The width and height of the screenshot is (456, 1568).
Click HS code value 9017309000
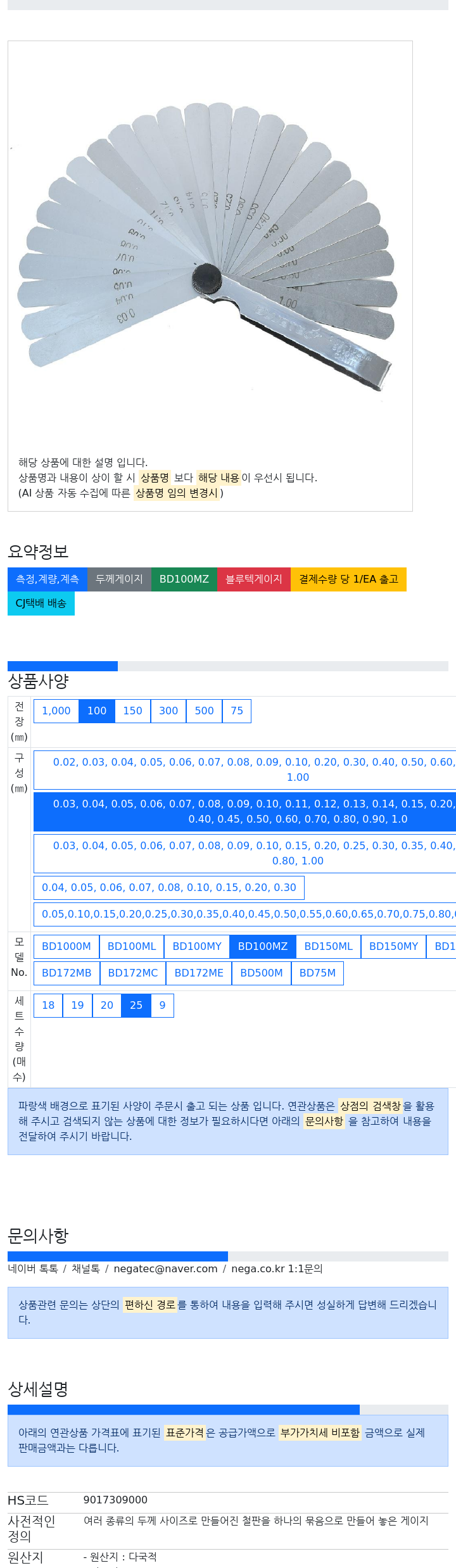tap(115, 1500)
